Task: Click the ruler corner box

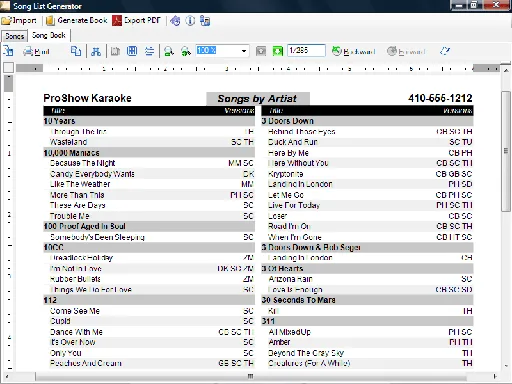Action: [x=8, y=68]
